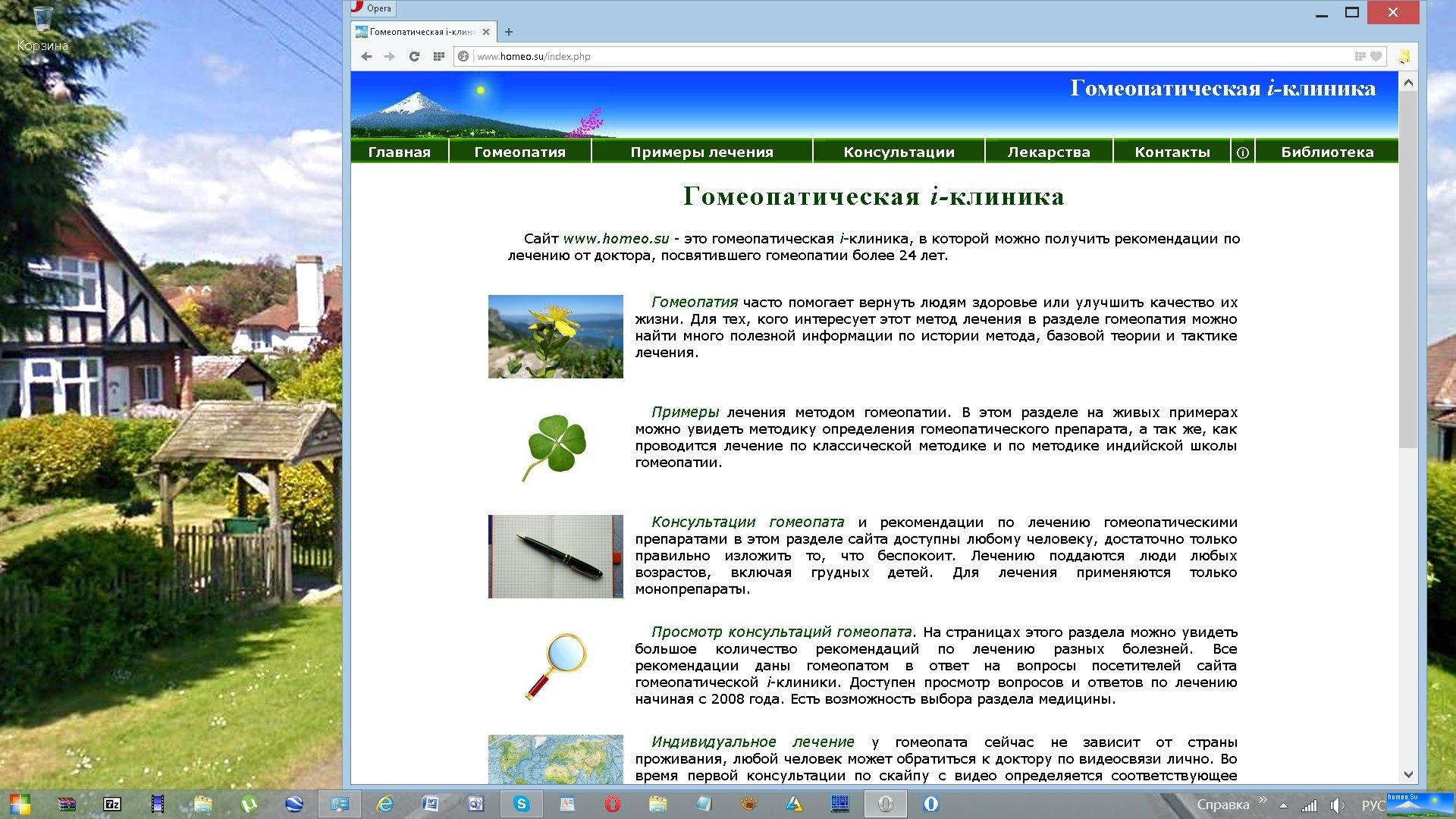Screen dimensions: 1456x819
Task: Open a new tab with plus button
Action: click(509, 32)
